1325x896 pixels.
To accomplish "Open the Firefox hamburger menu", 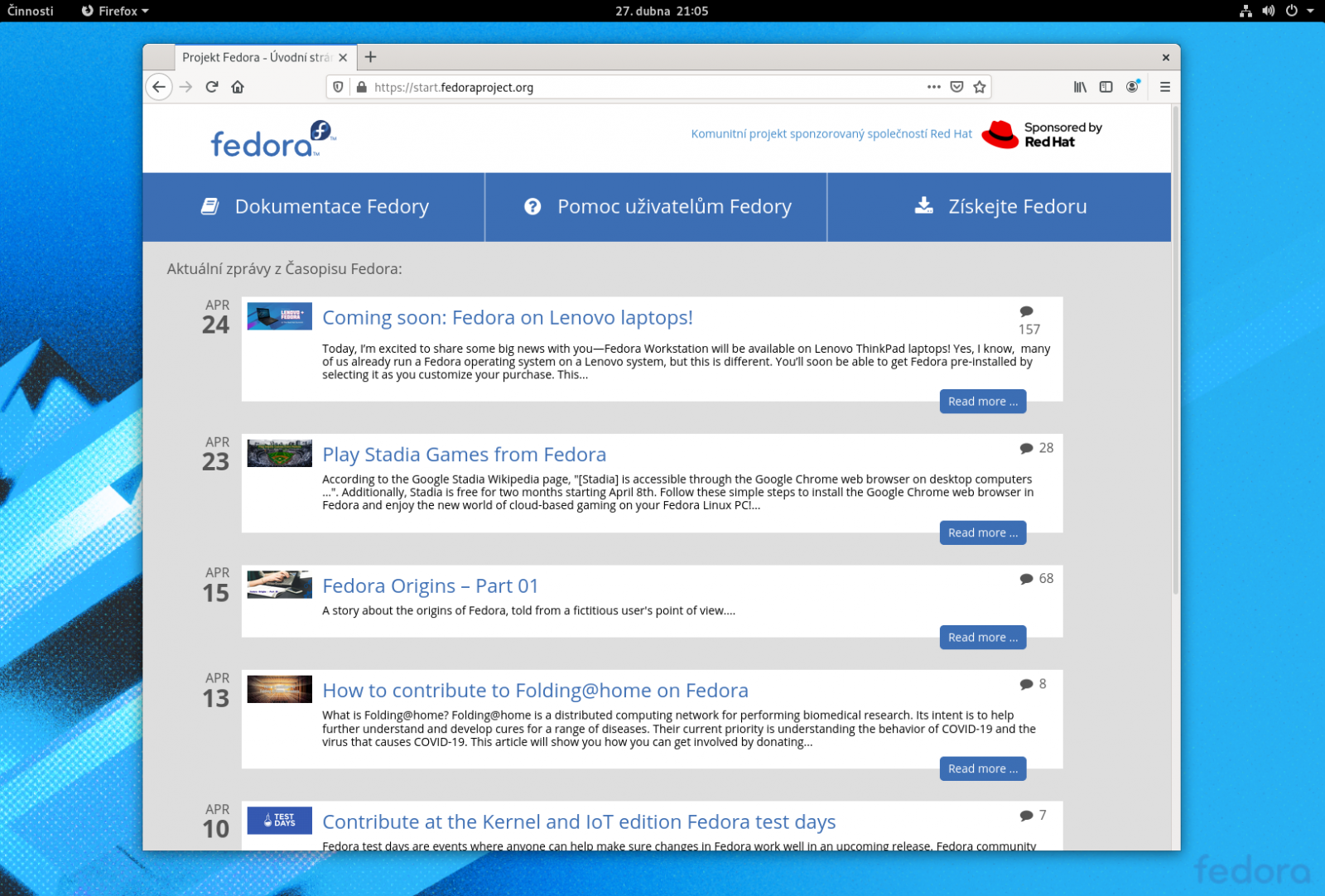I will [x=1164, y=87].
